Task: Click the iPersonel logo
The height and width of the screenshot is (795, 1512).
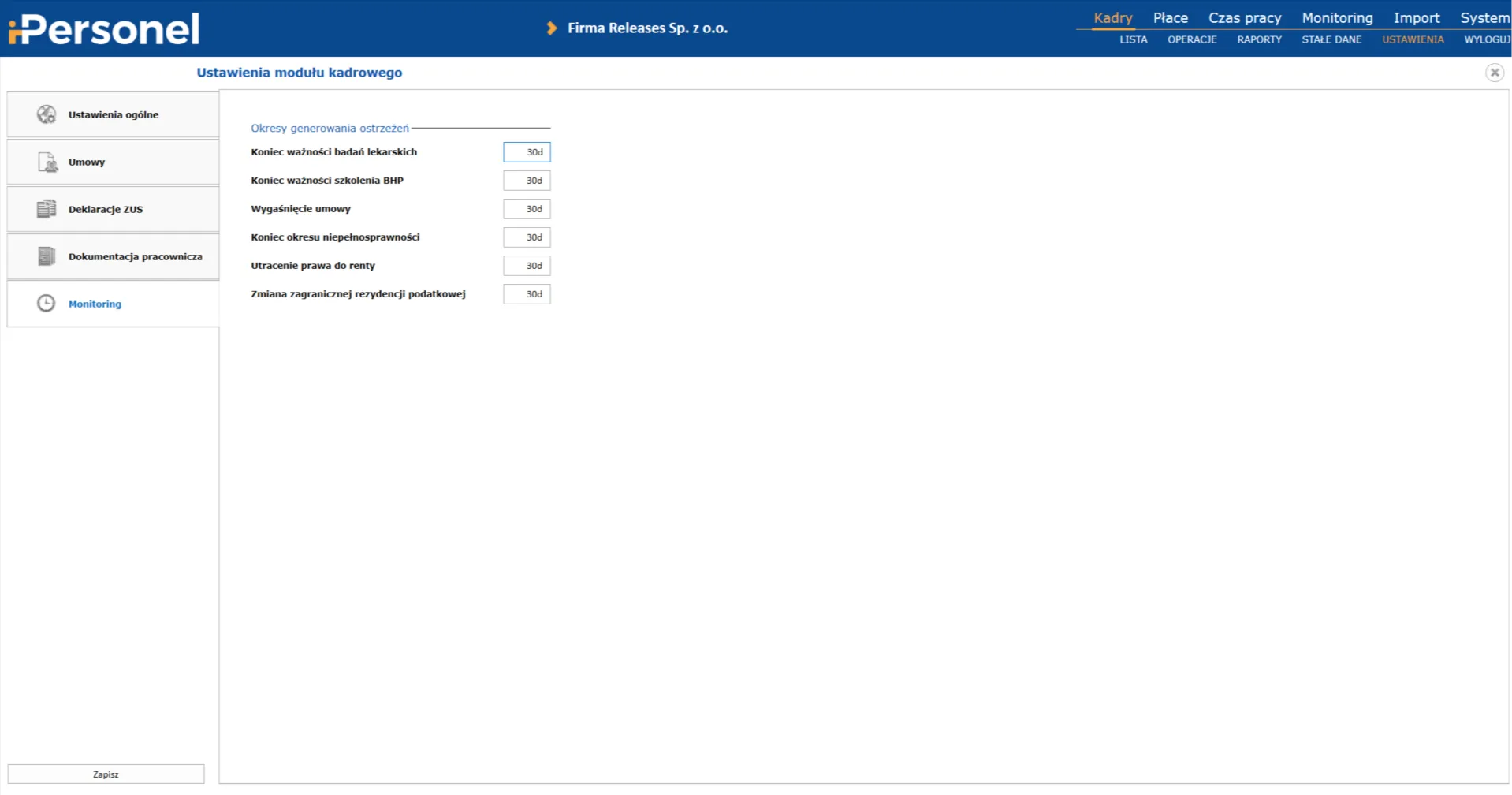Action: pos(104,29)
